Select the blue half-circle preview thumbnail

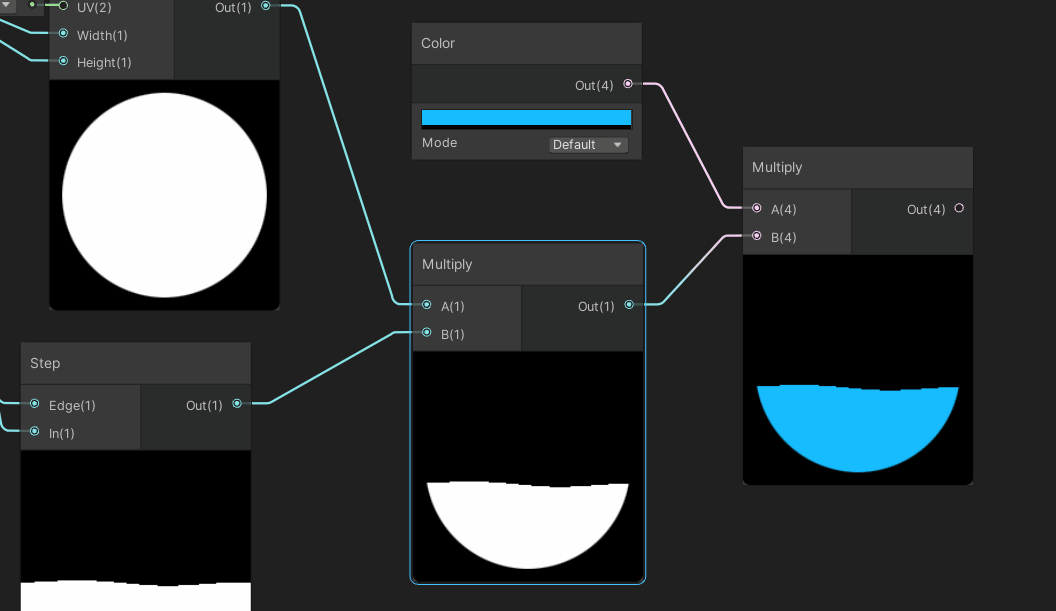click(x=858, y=369)
